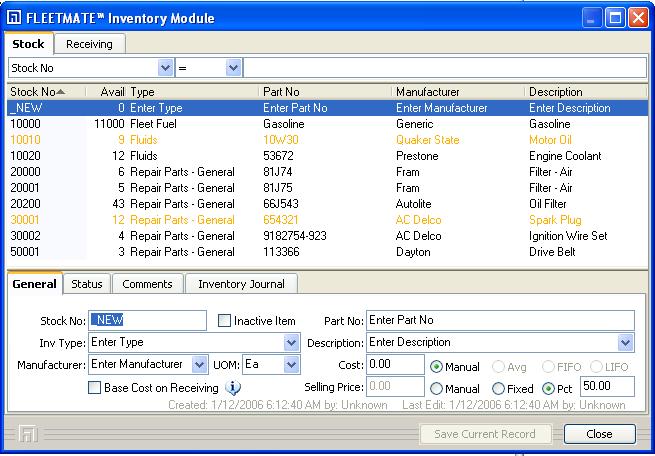Viewport: 655px width, 456px height.
Task: Select stock row 20001 with part 81J75
Action: [x=328, y=188]
